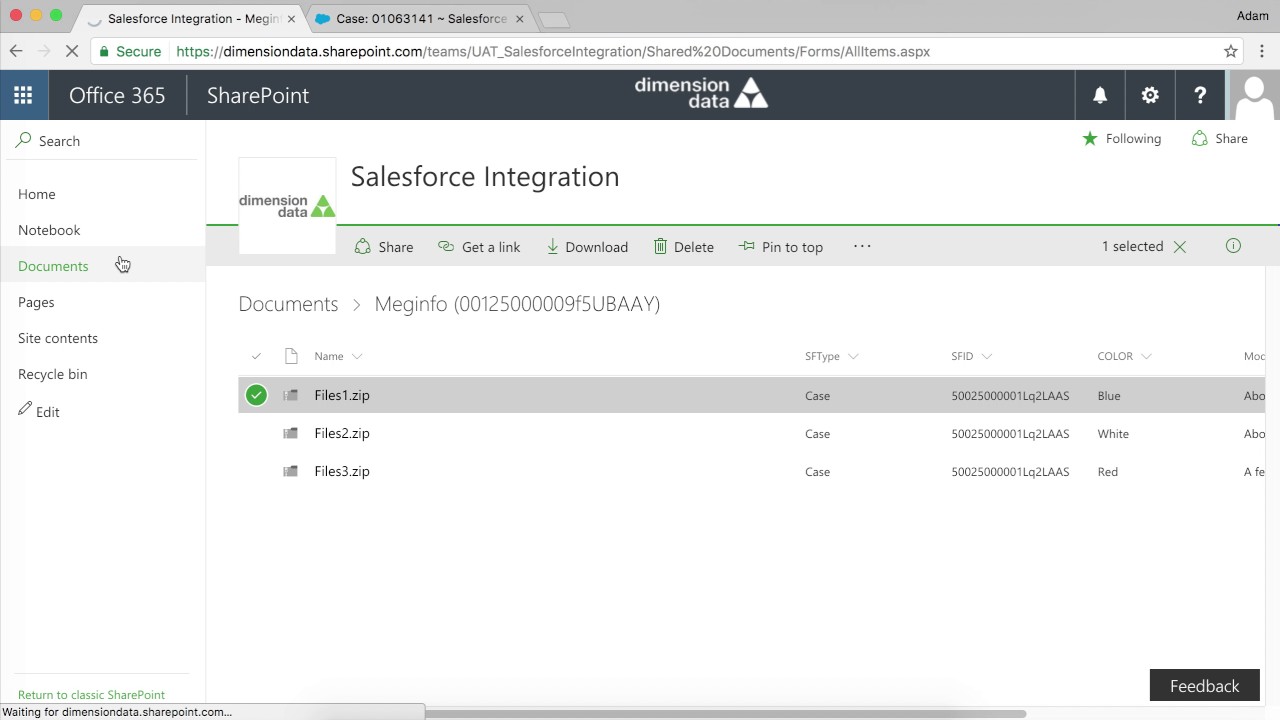Click the Meginfo folder breadcrumb
The height and width of the screenshot is (720, 1280).
pyautogui.click(x=517, y=304)
